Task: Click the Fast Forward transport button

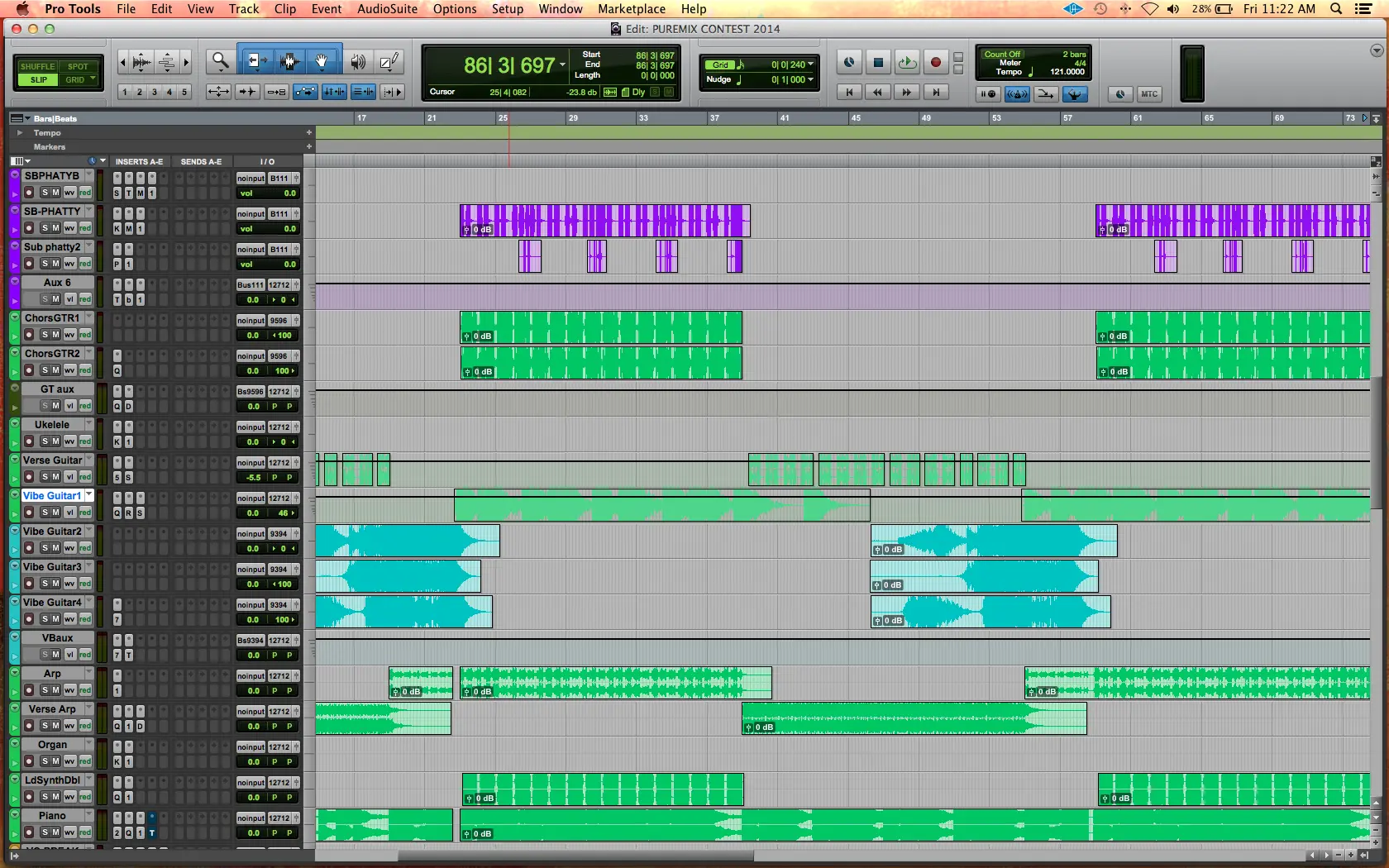Action: (906, 92)
